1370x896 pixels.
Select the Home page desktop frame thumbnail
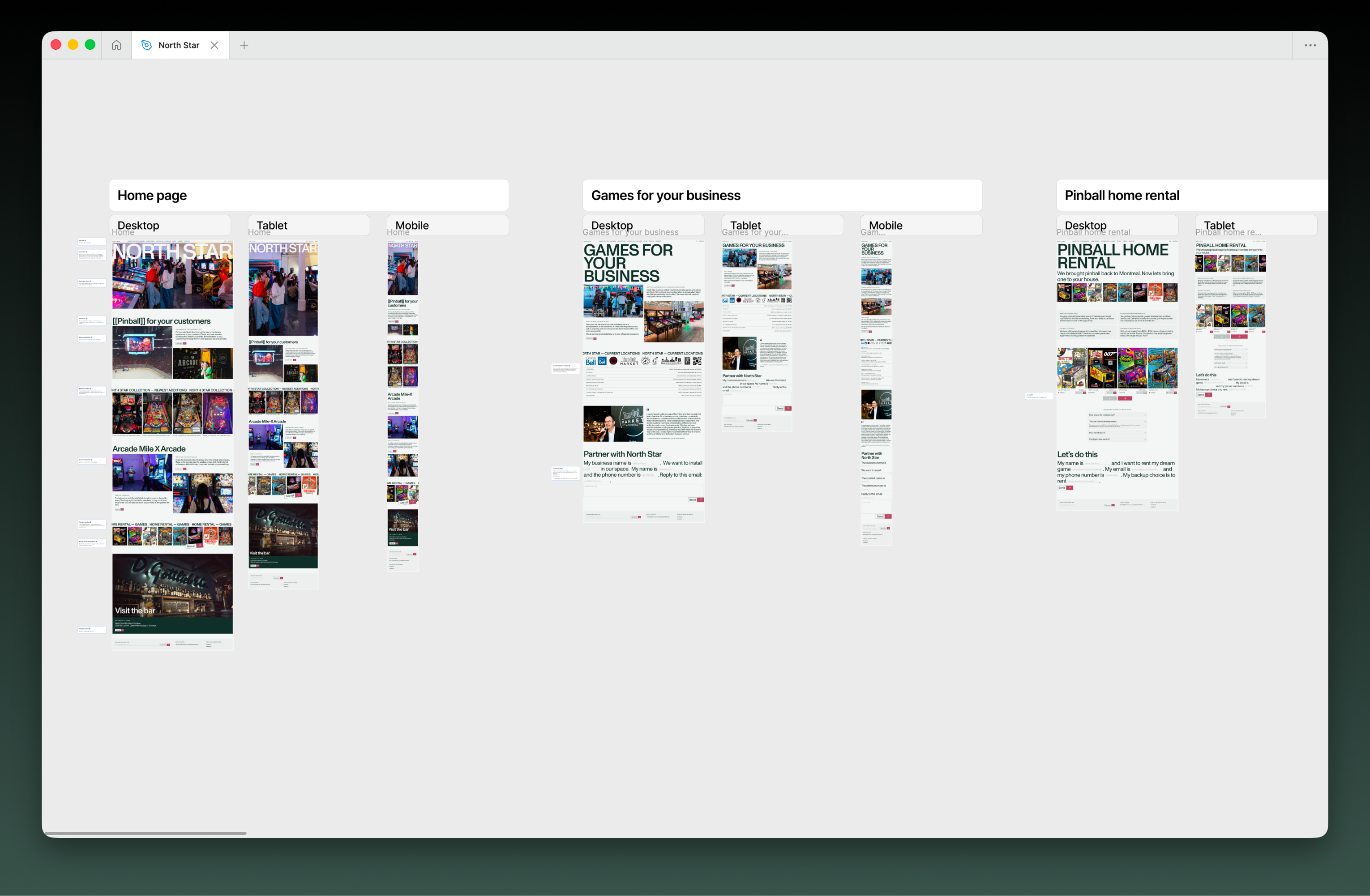point(172,443)
